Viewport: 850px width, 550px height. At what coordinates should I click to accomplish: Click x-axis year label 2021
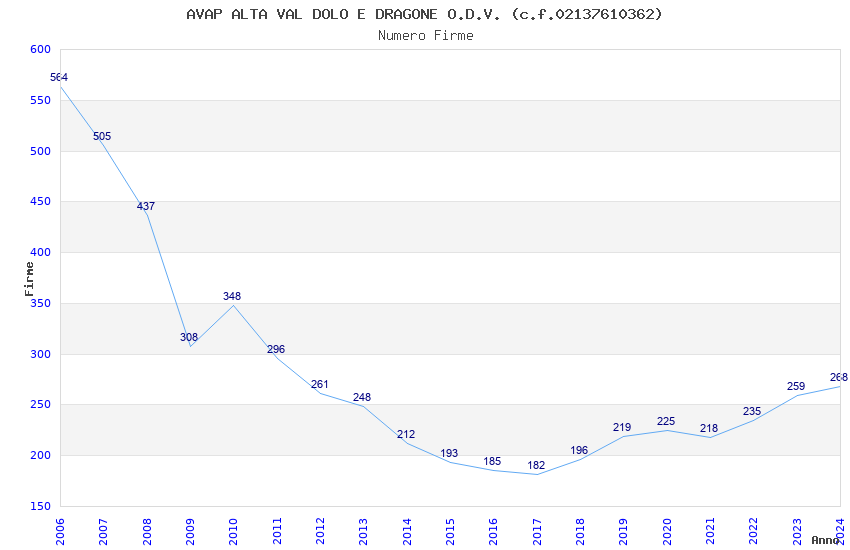pos(710,532)
